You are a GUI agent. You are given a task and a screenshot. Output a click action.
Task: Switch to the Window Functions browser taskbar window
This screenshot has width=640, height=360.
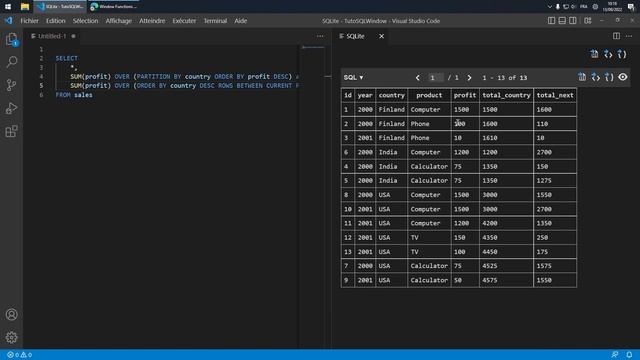tap(113, 7)
